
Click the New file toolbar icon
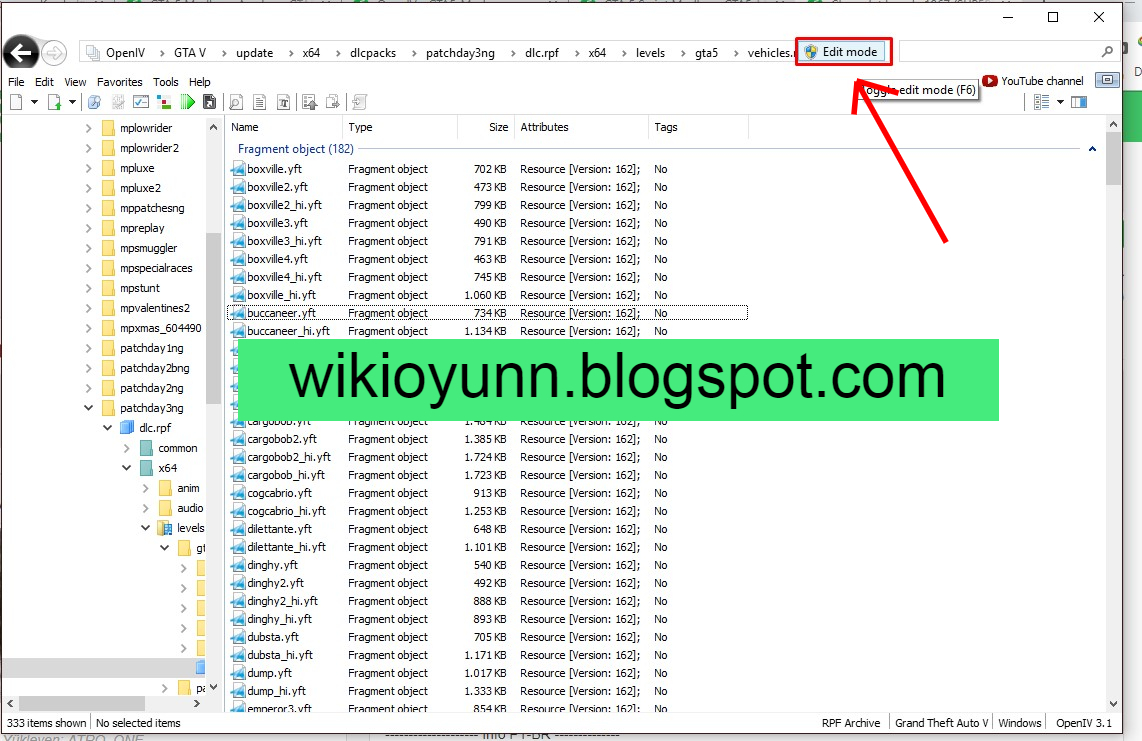click(x=16, y=102)
